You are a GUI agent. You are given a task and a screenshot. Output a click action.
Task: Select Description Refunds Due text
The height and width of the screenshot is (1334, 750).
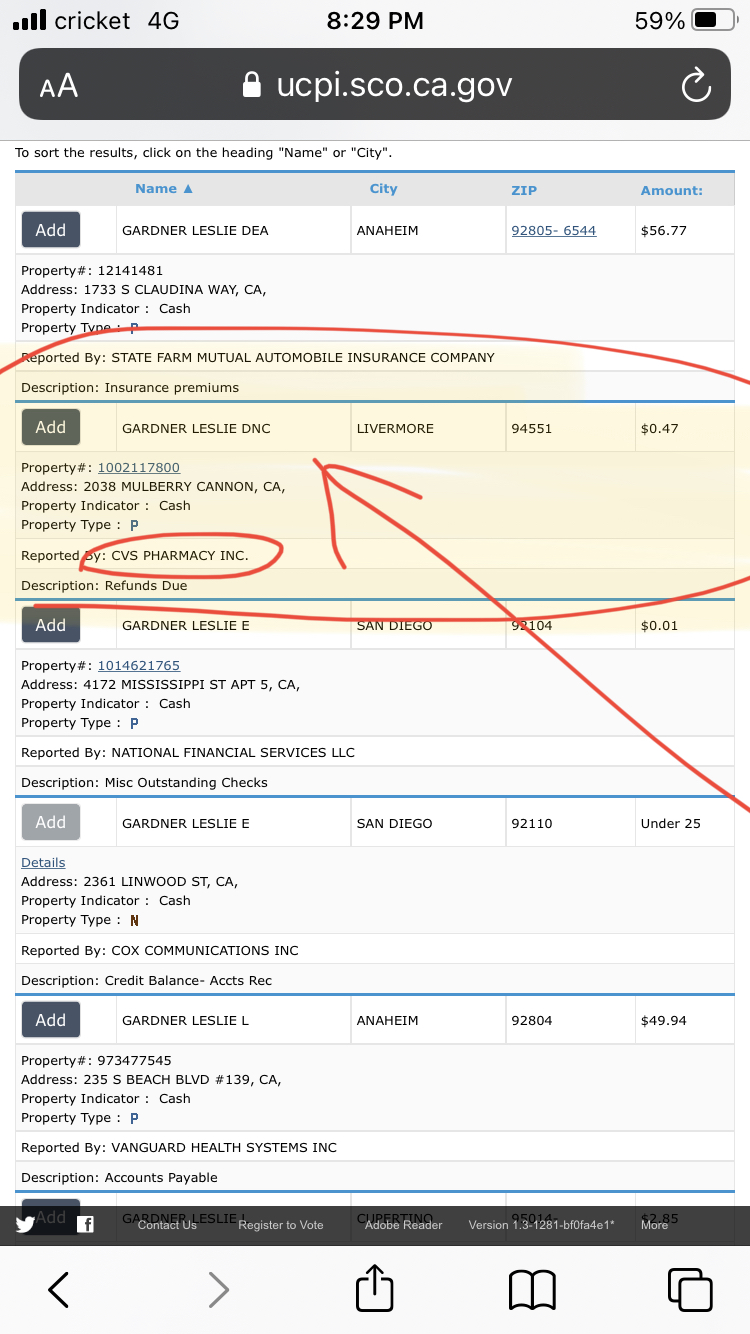click(x=104, y=586)
